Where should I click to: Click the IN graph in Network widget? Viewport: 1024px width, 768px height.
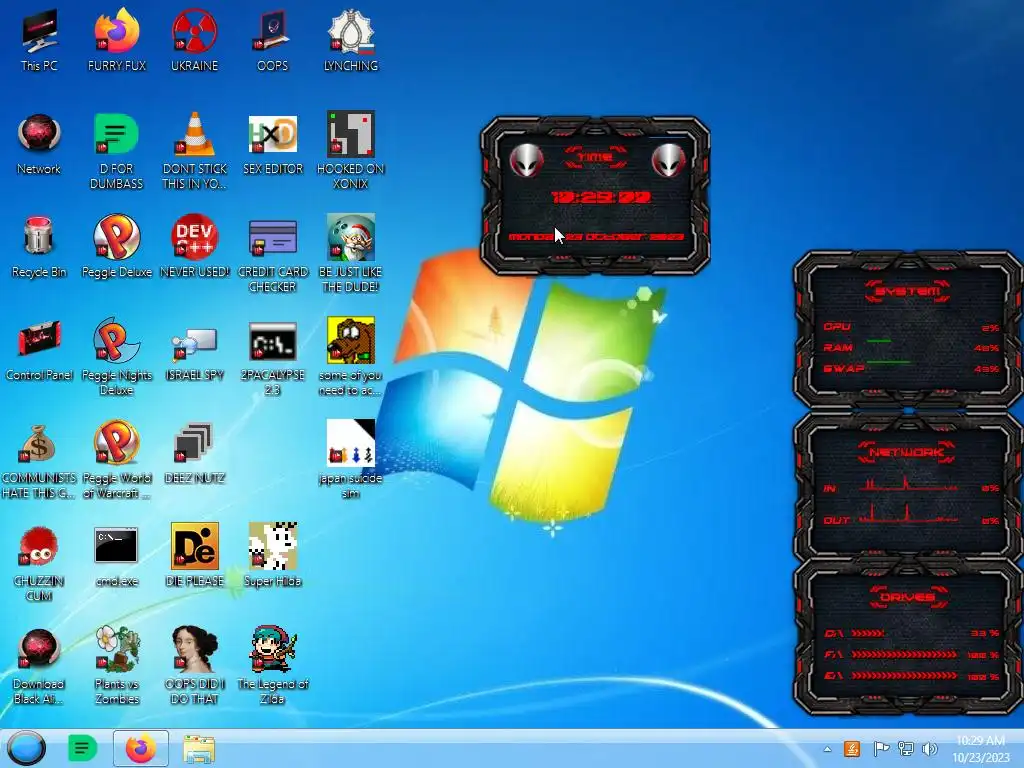tap(909, 484)
